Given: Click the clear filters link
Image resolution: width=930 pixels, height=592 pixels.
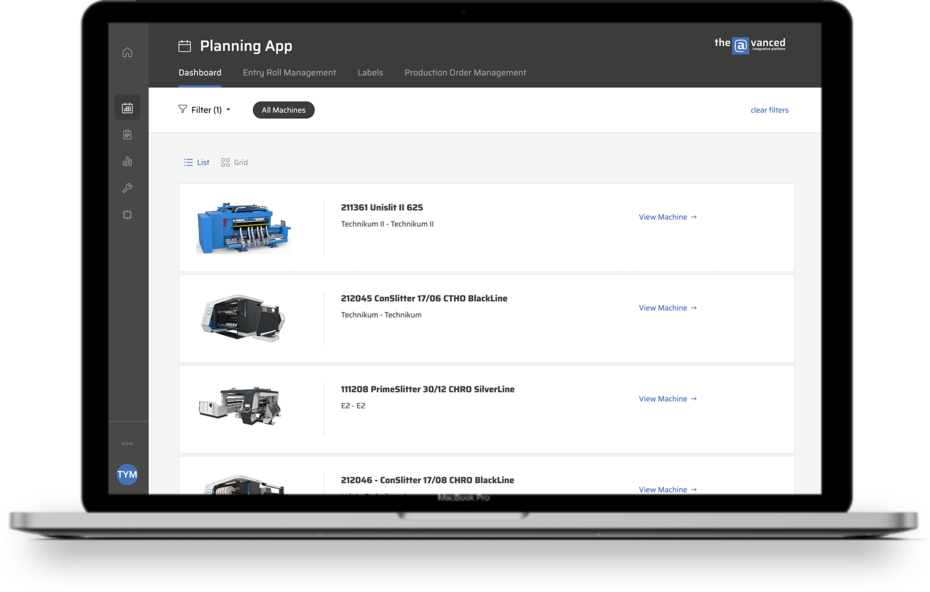Looking at the screenshot, I should point(769,110).
